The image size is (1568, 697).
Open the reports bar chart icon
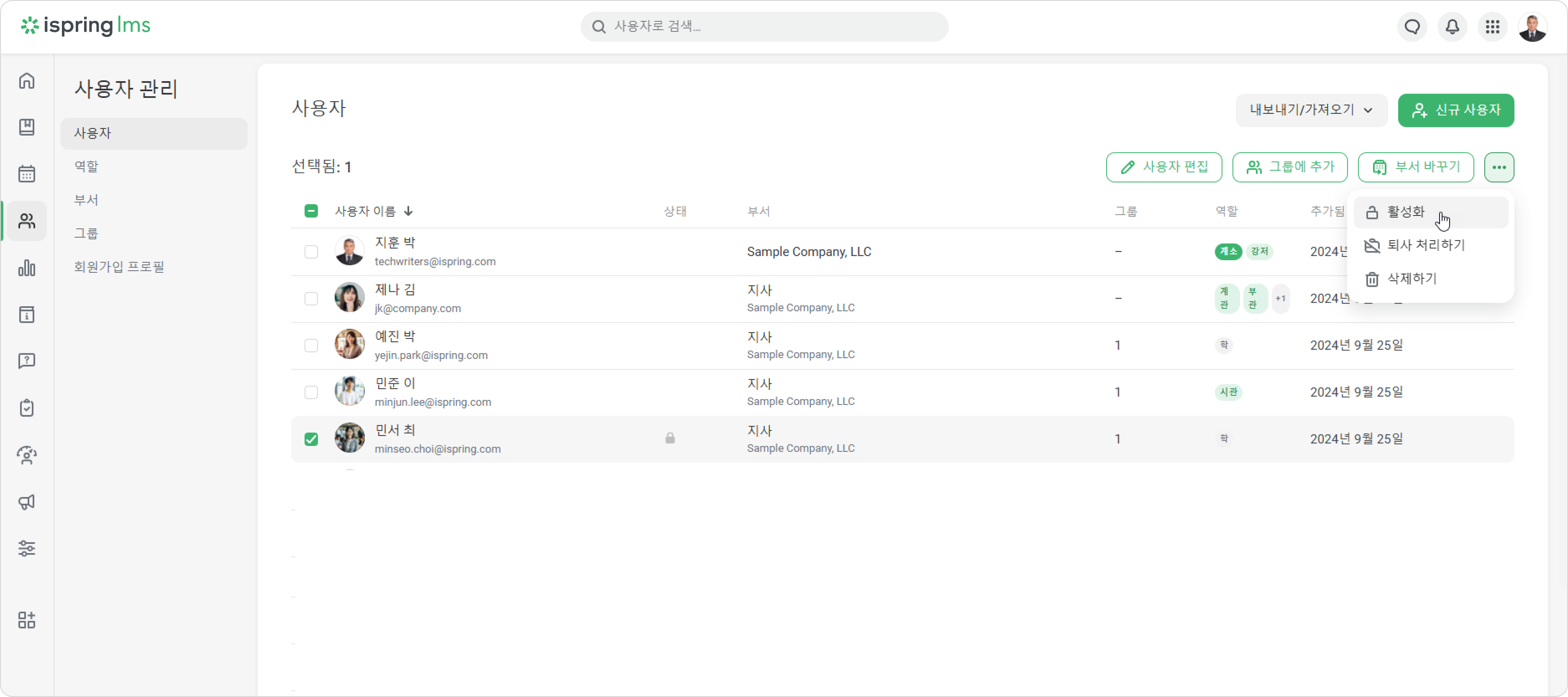27,268
